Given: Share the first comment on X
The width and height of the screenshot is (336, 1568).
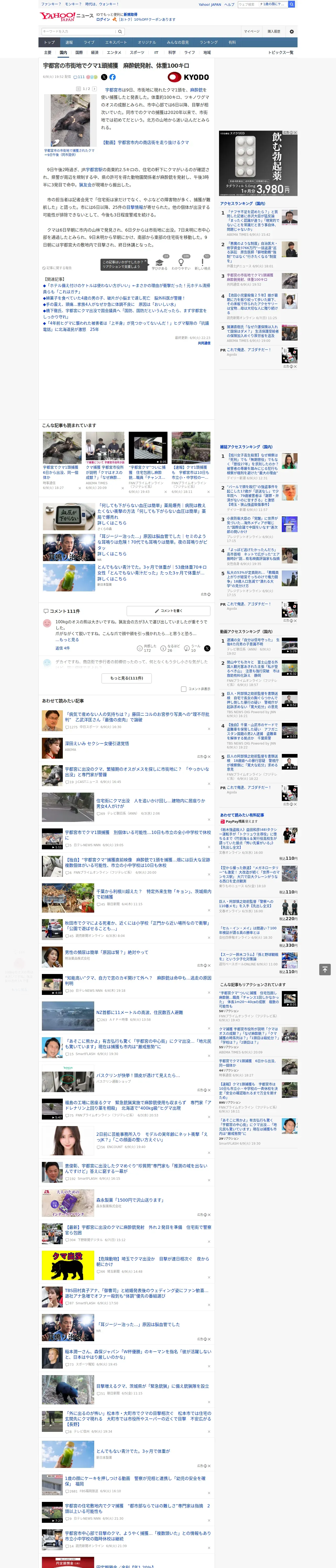Looking at the screenshot, I should coord(207,649).
